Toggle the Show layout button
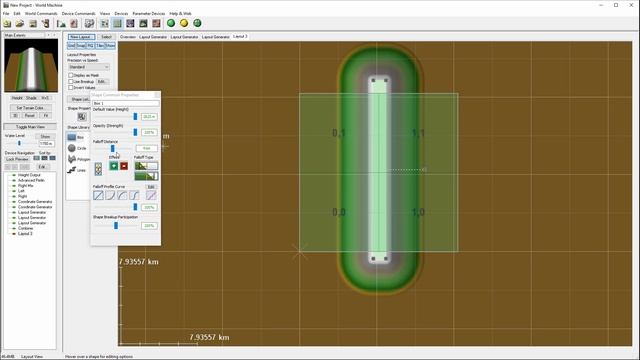640x360 pixels. [110, 46]
